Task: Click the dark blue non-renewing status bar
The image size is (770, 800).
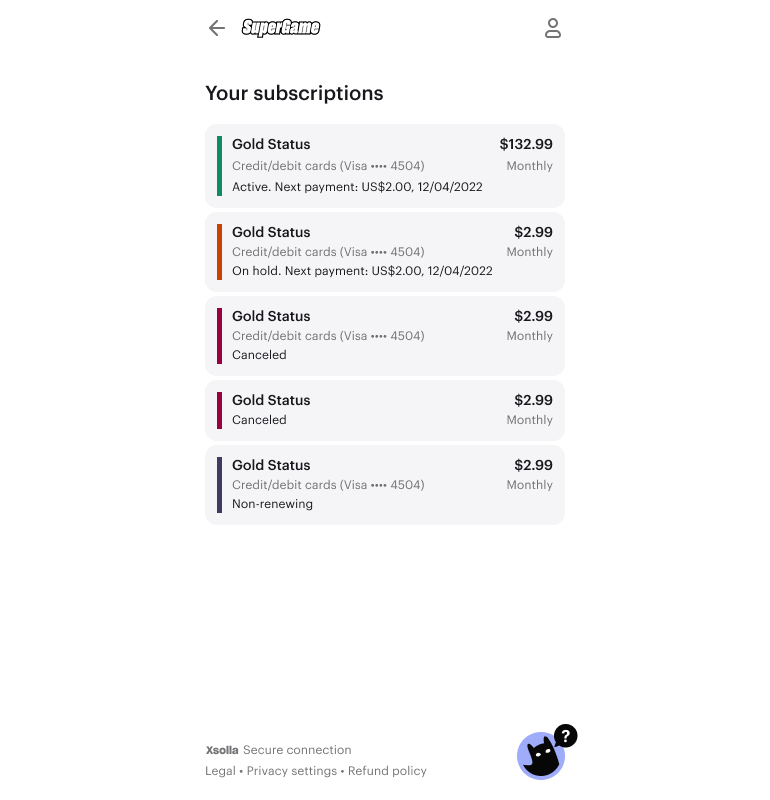Action: pyautogui.click(x=219, y=485)
